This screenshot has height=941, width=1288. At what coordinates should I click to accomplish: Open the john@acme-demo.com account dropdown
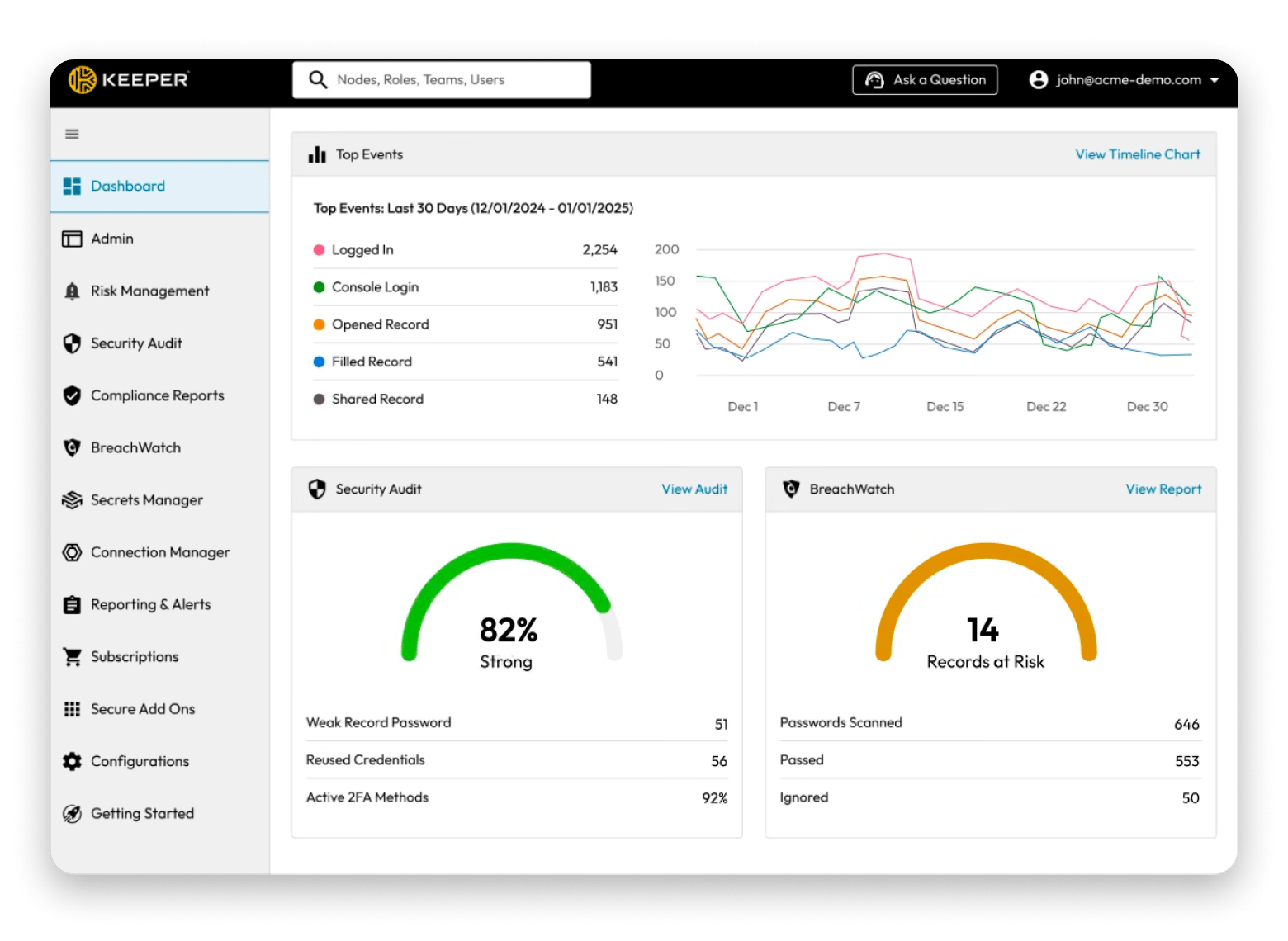point(1124,80)
